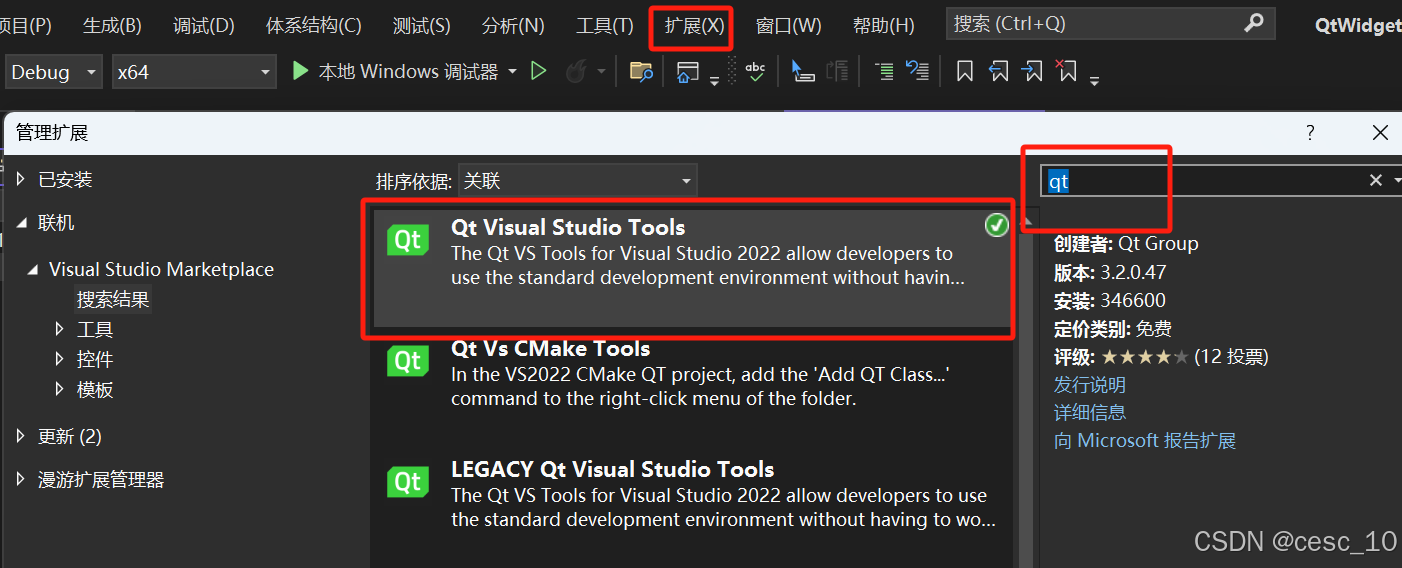Open the 测试(S) menu
This screenshot has width=1402, height=568.
point(421,25)
